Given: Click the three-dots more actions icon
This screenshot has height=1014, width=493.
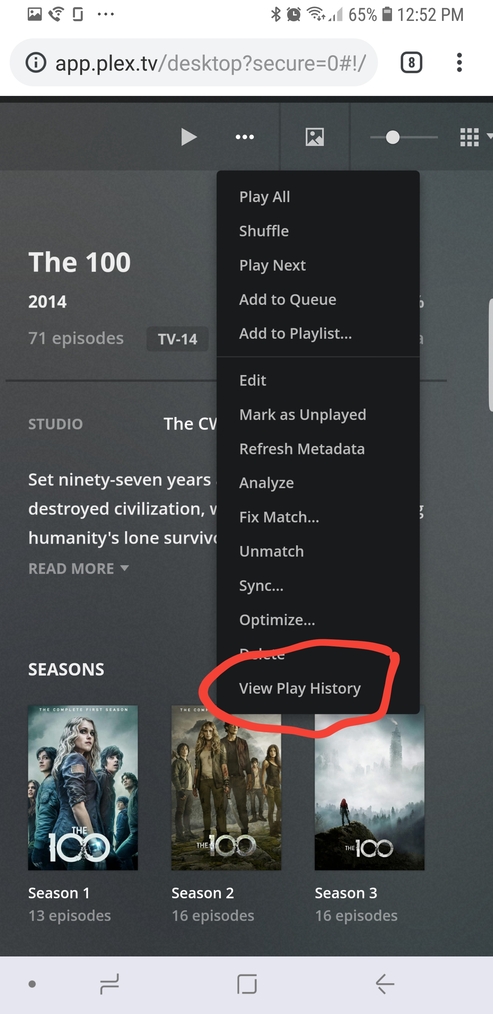Looking at the screenshot, I should click(x=245, y=136).
